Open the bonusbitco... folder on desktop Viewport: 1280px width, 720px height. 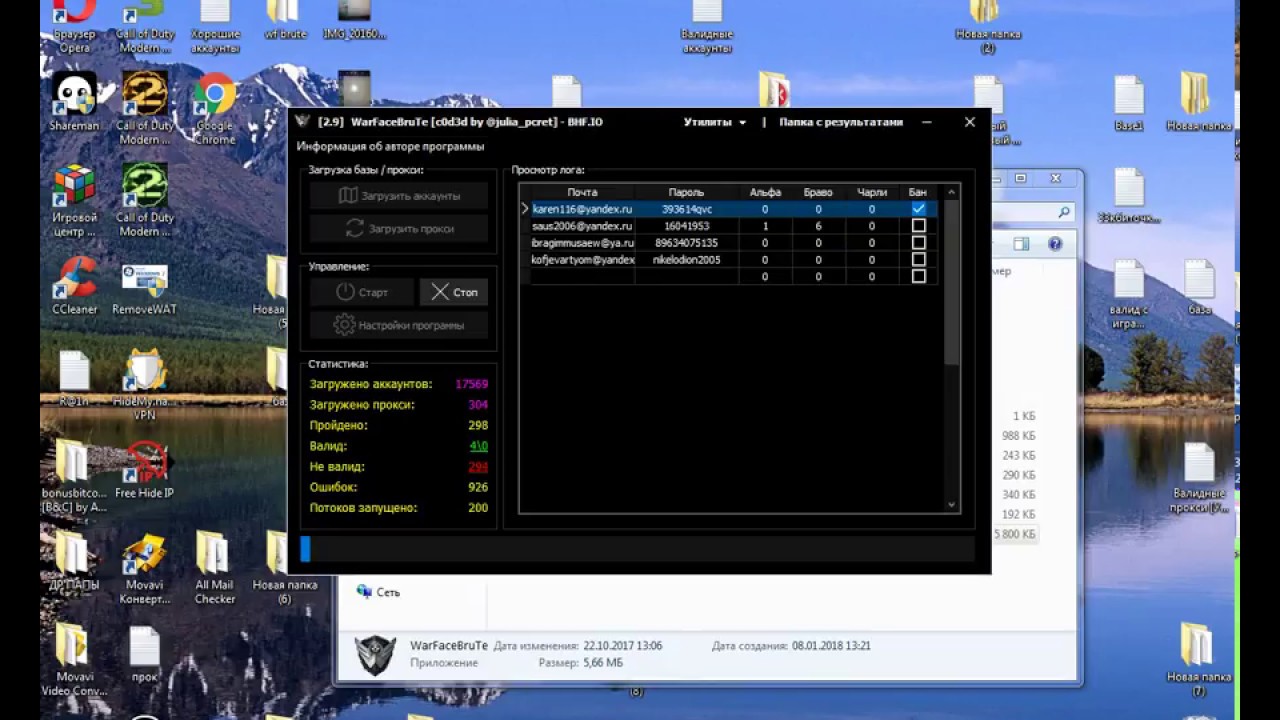click(x=75, y=477)
